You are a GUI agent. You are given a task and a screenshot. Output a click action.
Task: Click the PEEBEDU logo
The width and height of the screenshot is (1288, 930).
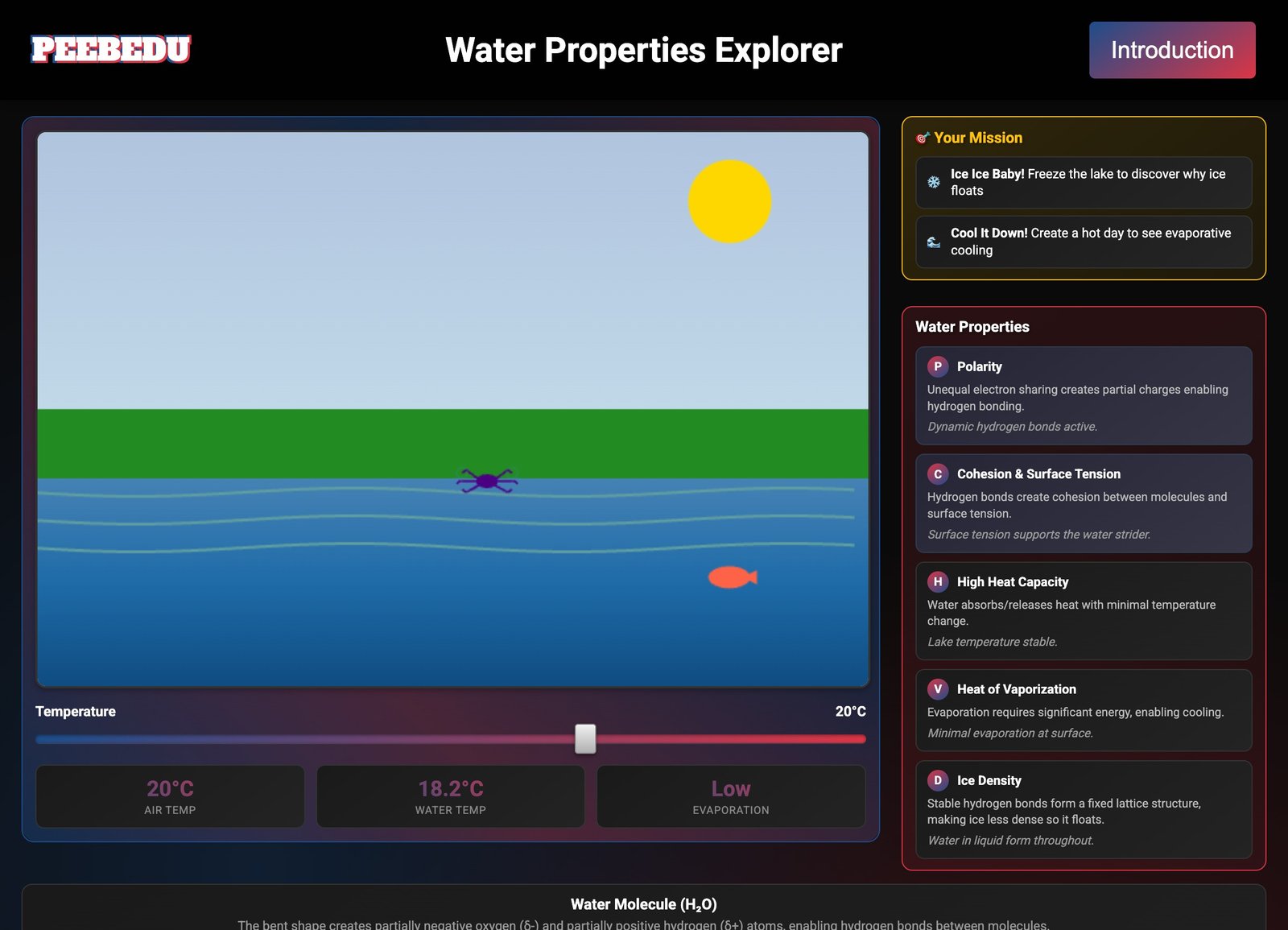coord(110,50)
